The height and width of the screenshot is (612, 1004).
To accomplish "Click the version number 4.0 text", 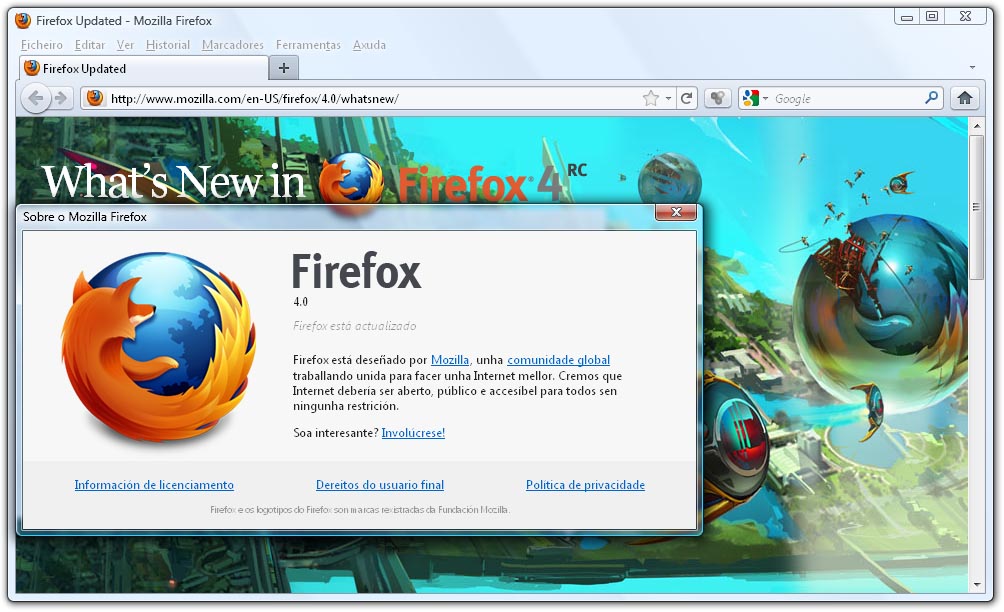I will point(300,302).
